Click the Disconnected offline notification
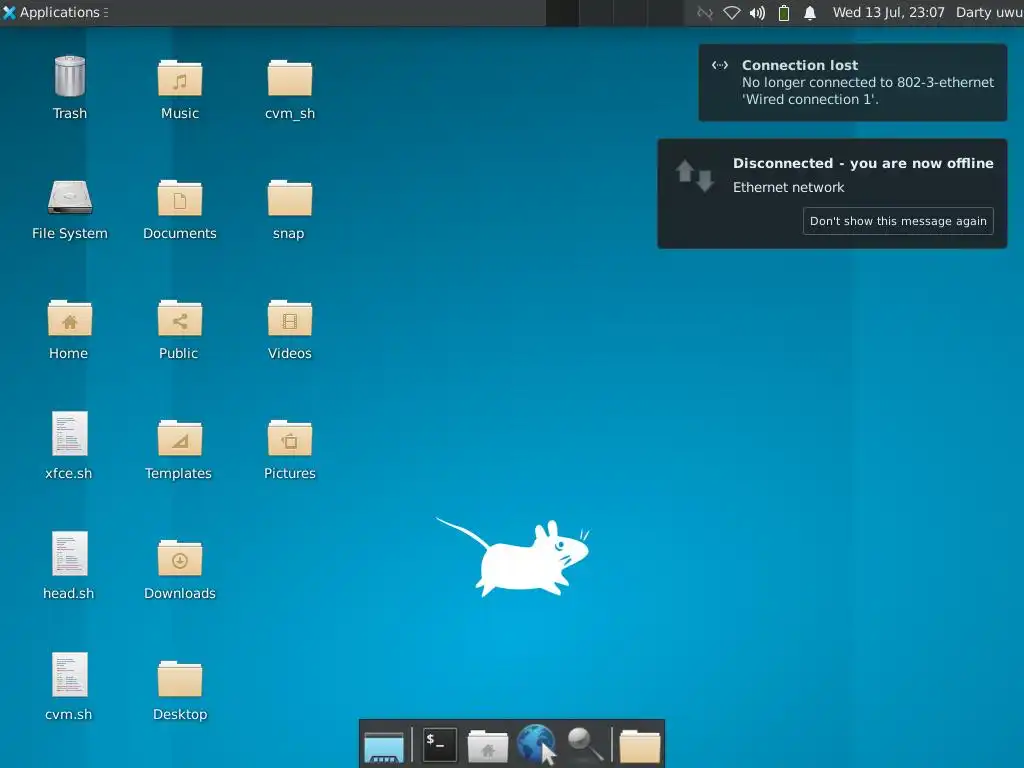The height and width of the screenshot is (768, 1024). 832,193
